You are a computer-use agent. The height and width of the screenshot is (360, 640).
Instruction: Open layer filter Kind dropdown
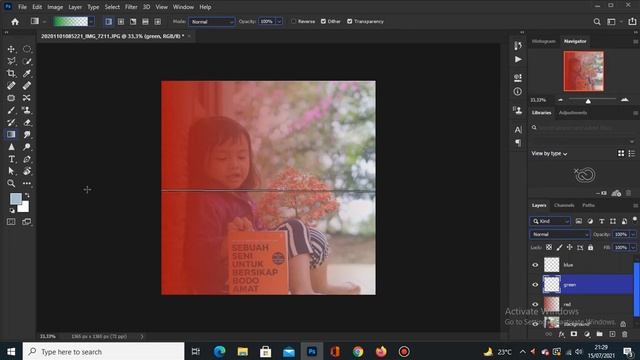(x=550, y=221)
